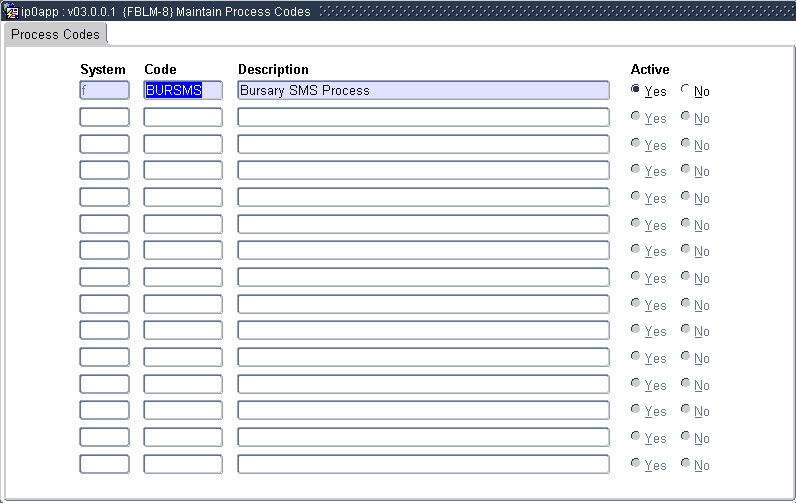
Task: Click the Code field containing BURSMS
Action: pos(182,90)
